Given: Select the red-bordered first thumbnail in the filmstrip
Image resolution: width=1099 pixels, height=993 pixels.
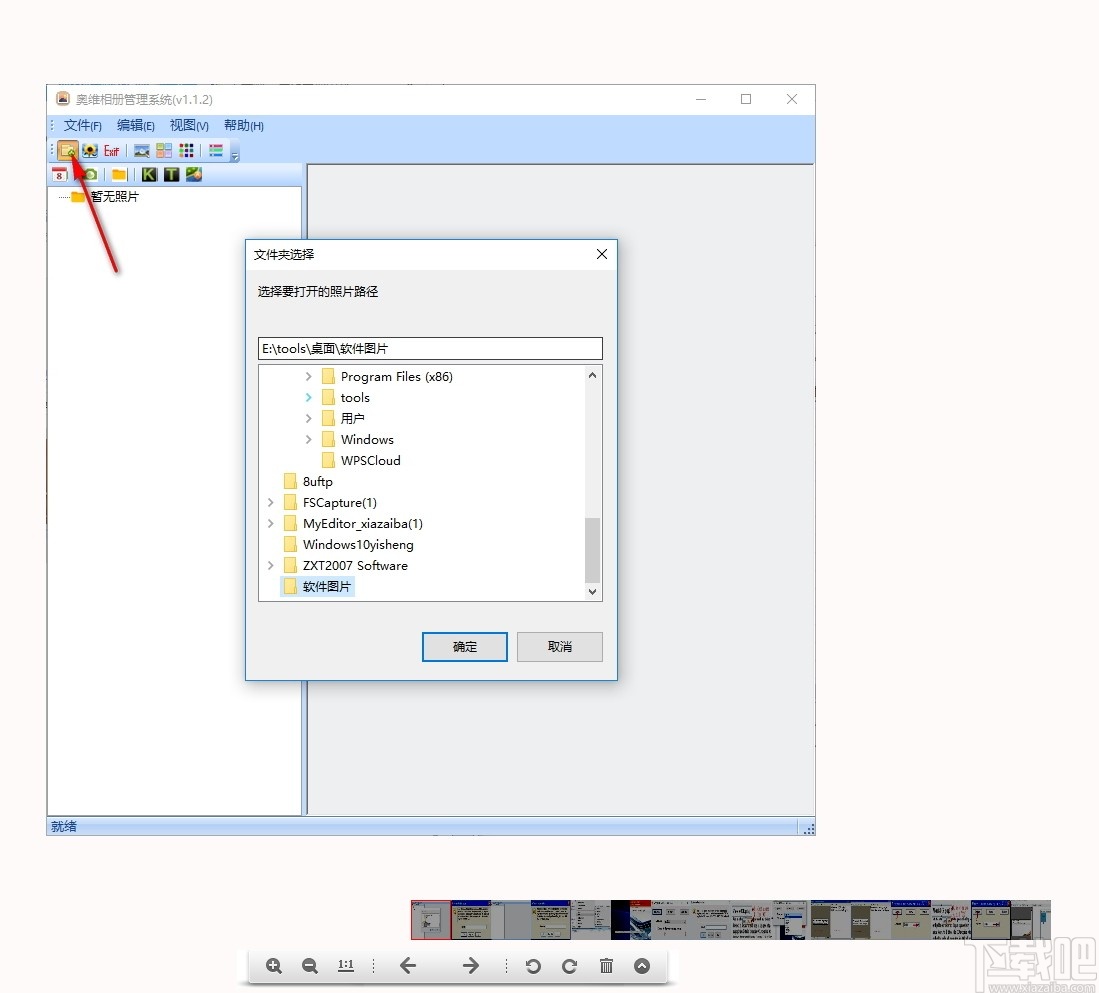Looking at the screenshot, I should click(x=431, y=920).
